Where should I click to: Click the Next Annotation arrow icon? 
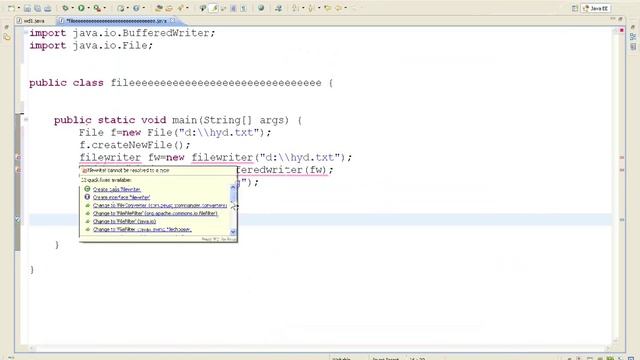coord(295,8)
